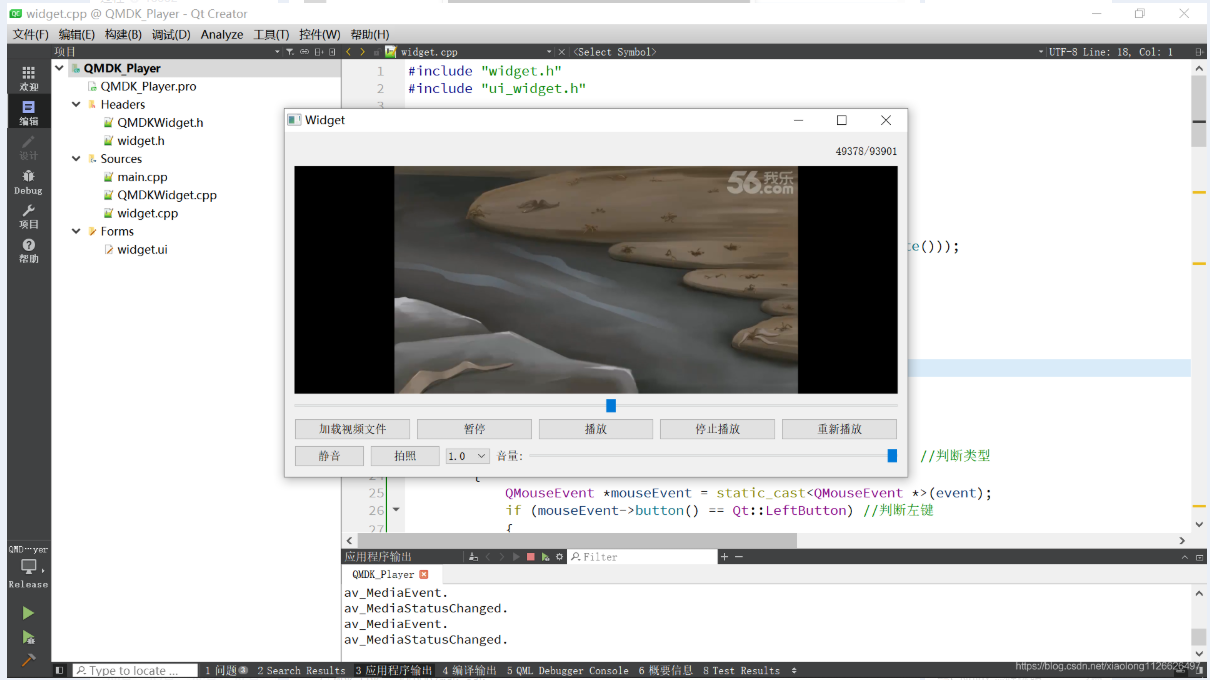Click the red stop icon in output toolbar
Image resolution: width=1210 pixels, height=680 pixels.
pyautogui.click(x=531, y=557)
